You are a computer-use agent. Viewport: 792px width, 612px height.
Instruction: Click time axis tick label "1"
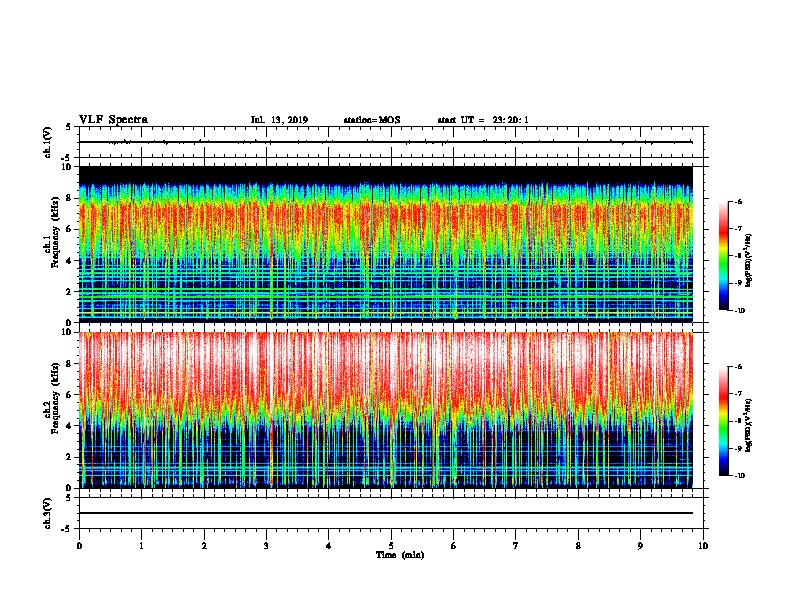point(142,546)
